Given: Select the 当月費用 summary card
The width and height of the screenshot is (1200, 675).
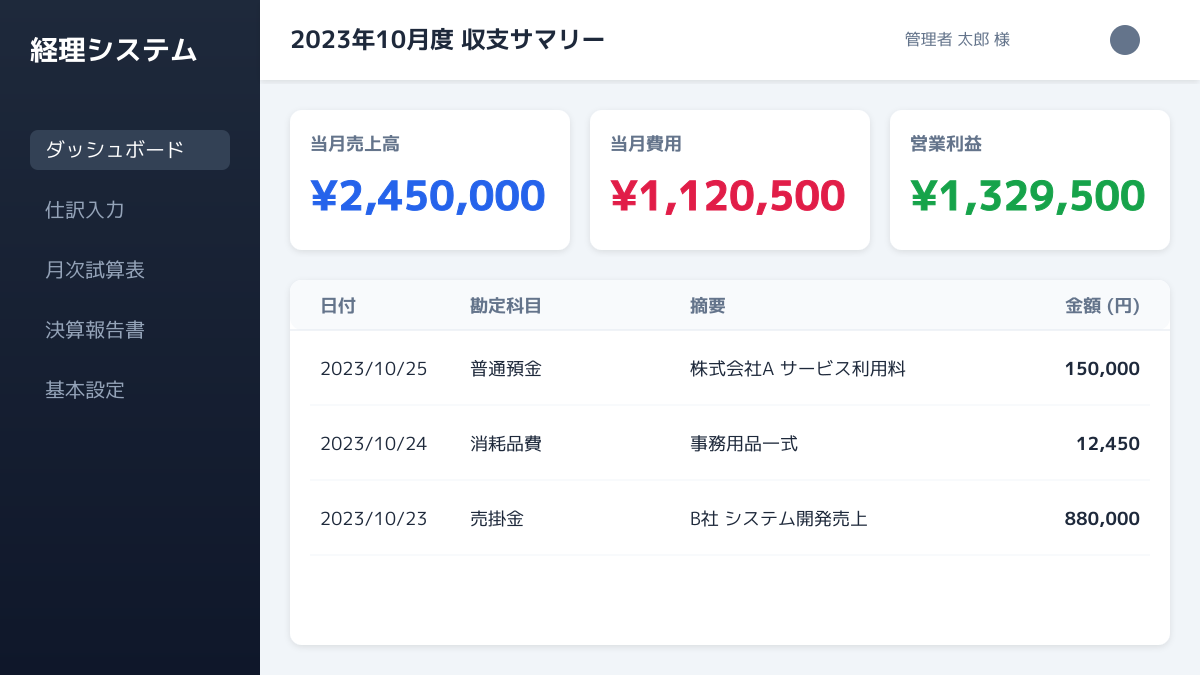Looking at the screenshot, I should (x=730, y=180).
